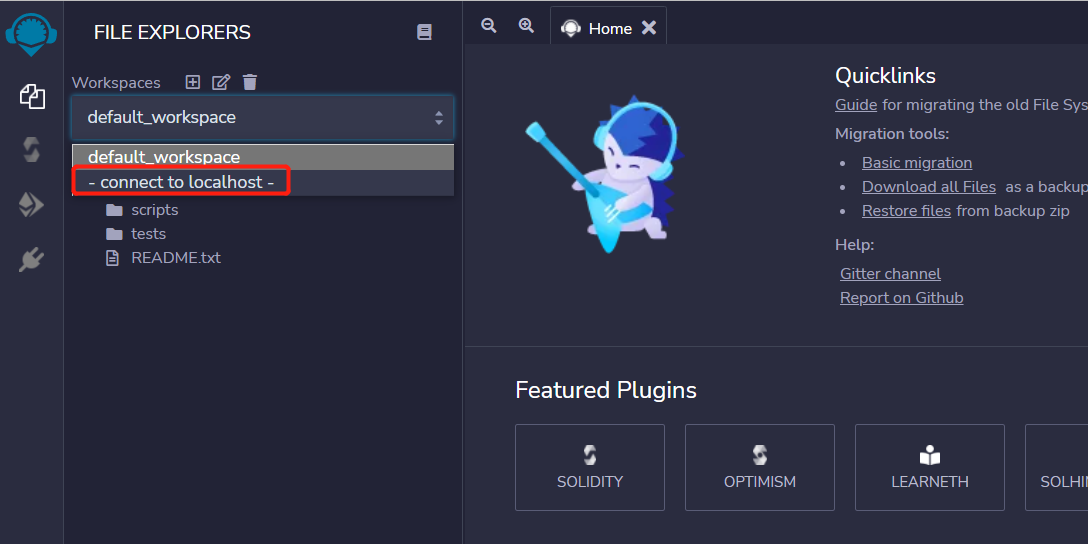Click the FILE EXPLORERS panel title
The height and width of the screenshot is (544, 1088).
tap(172, 32)
